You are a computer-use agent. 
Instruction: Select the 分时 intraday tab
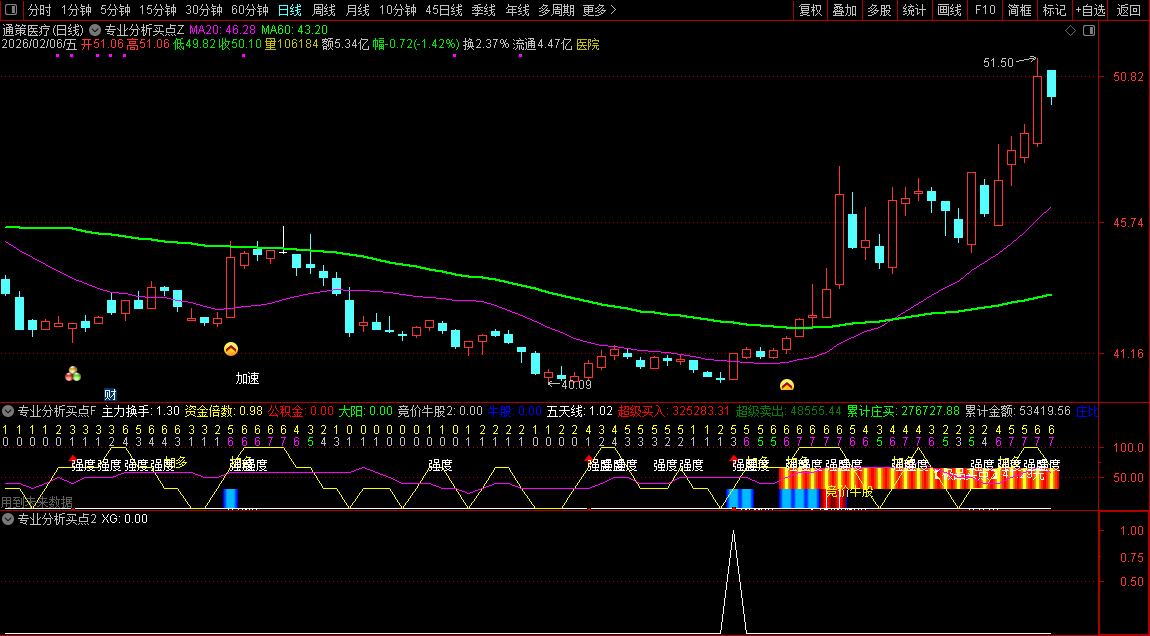[x=39, y=10]
